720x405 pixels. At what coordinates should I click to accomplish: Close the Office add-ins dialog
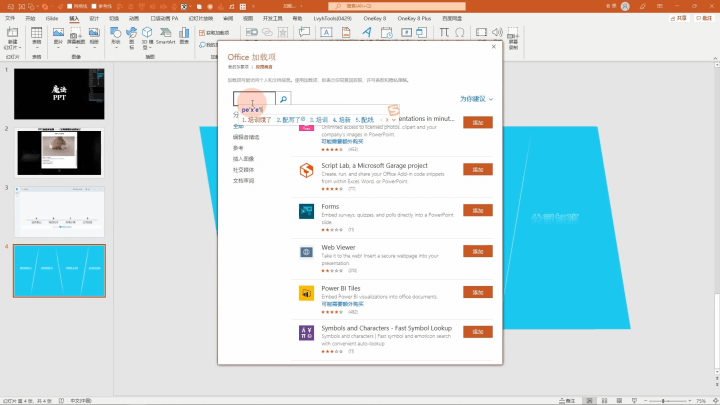click(494, 46)
